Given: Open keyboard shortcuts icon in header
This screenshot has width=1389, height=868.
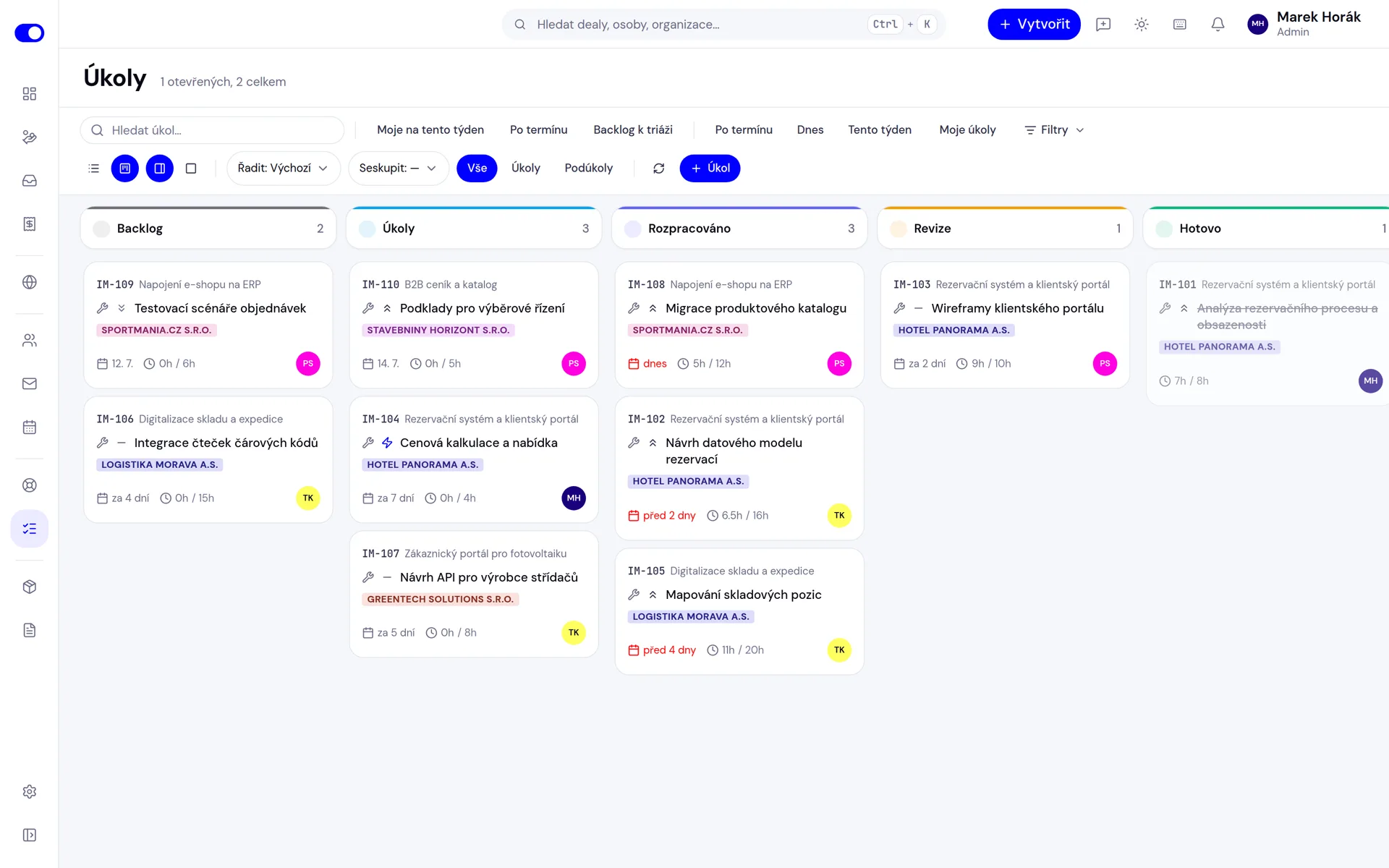Looking at the screenshot, I should [x=1180, y=25].
